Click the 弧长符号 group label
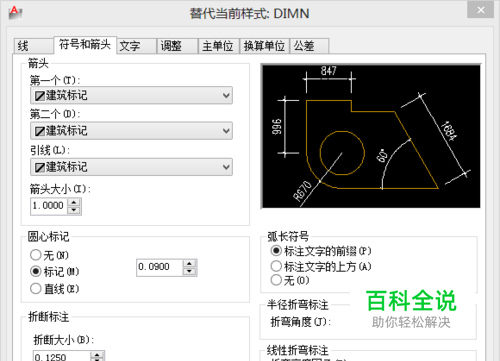This screenshot has width=500, height=361. pyautogui.click(x=288, y=236)
